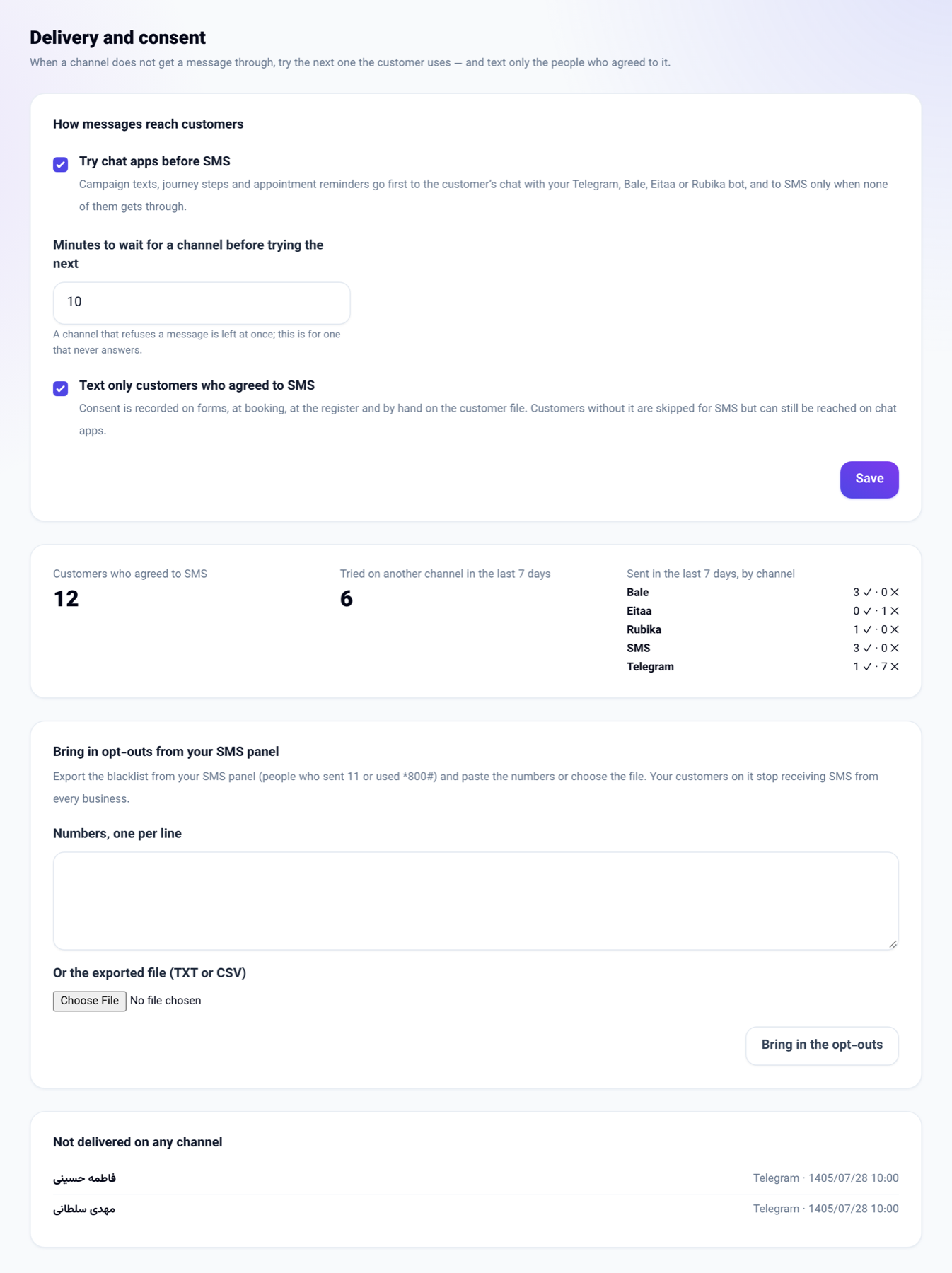
Task: Click Choose File for exported blacklist
Action: pyautogui.click(x=90, y=1001)
